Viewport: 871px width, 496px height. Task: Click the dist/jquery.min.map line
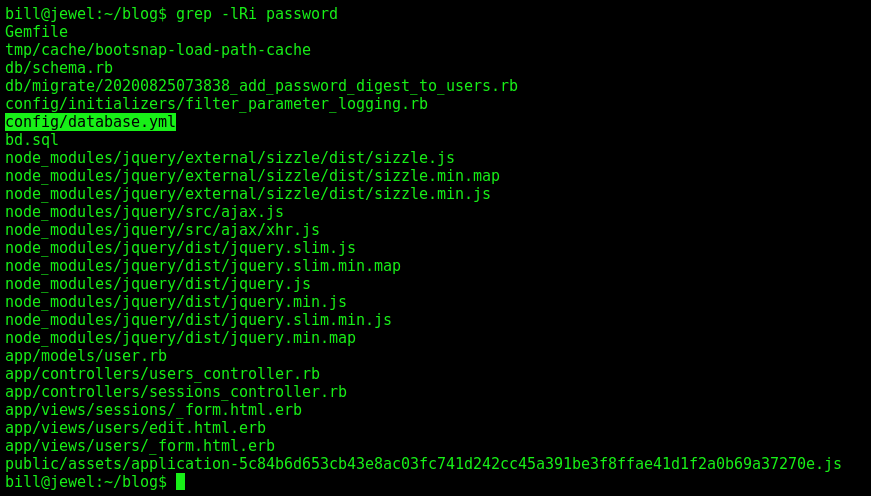181,337
